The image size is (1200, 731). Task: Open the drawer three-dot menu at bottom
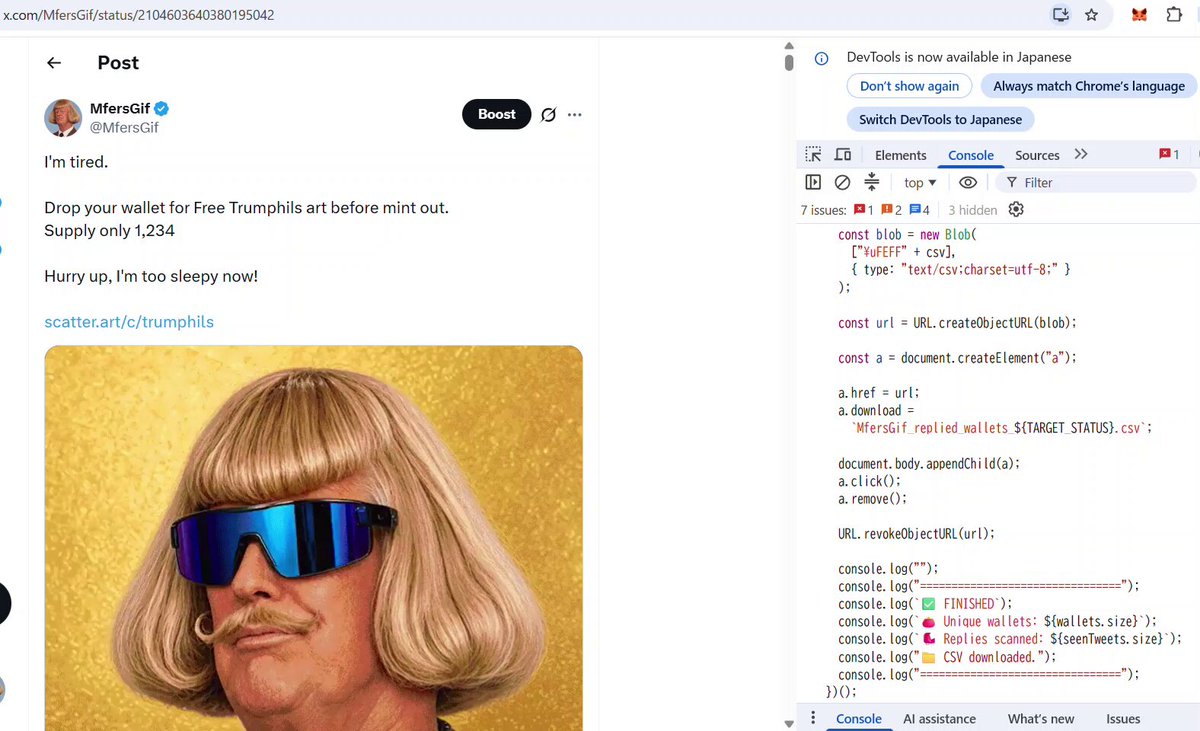click(813, 718)
